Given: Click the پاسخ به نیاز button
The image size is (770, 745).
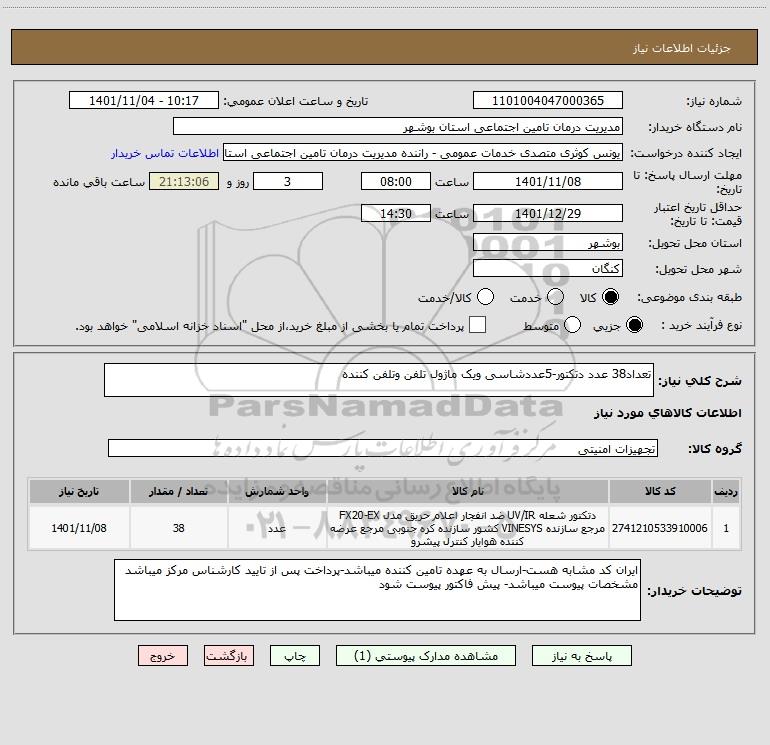Looking at the screenshot, I should click(581, 656).
